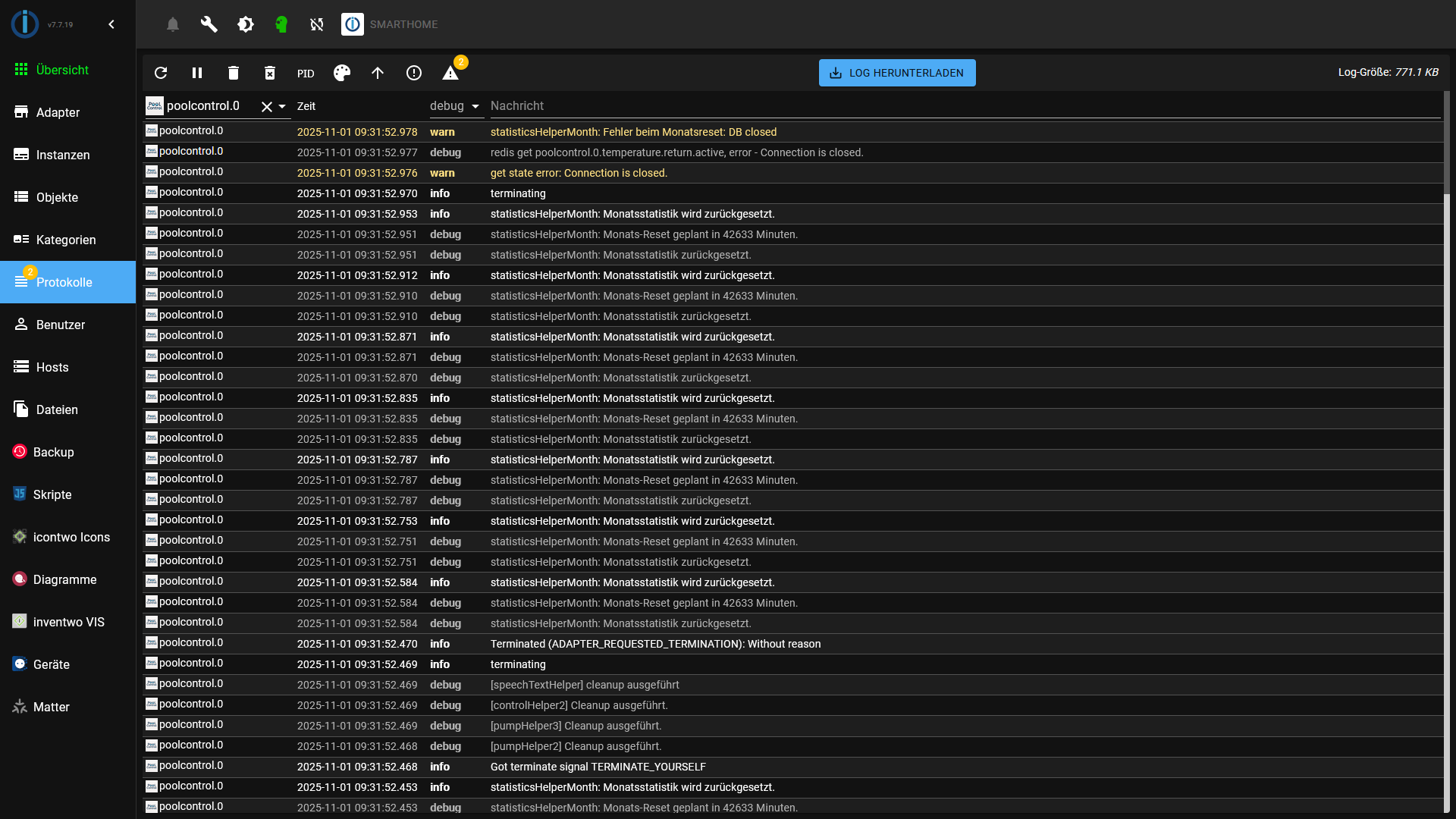Click the LOG HERUNTERLADEN button
1456x819 pixels.
click(897, 73)
